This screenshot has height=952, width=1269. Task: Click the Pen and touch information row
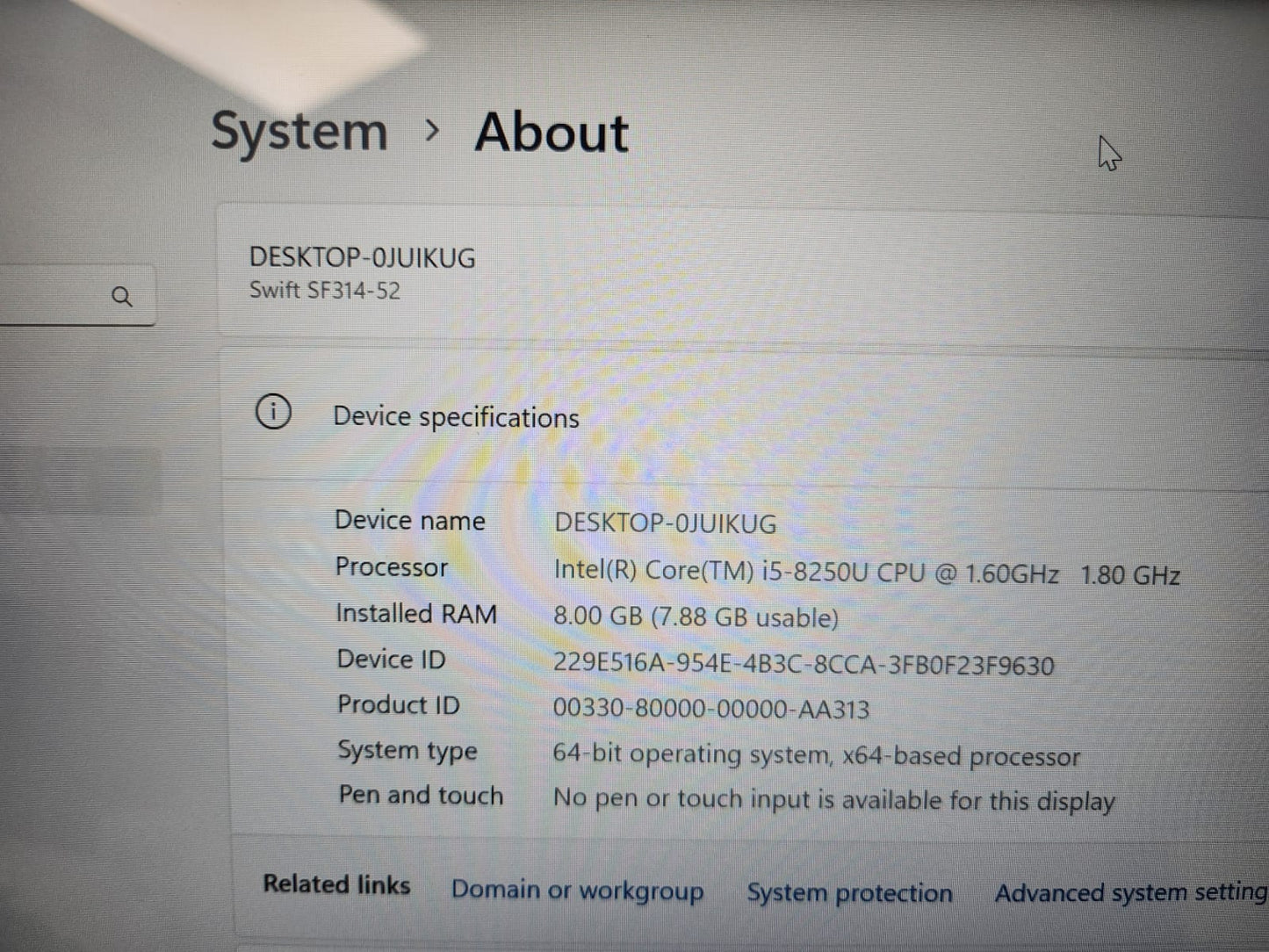click(x=834, y=799)
